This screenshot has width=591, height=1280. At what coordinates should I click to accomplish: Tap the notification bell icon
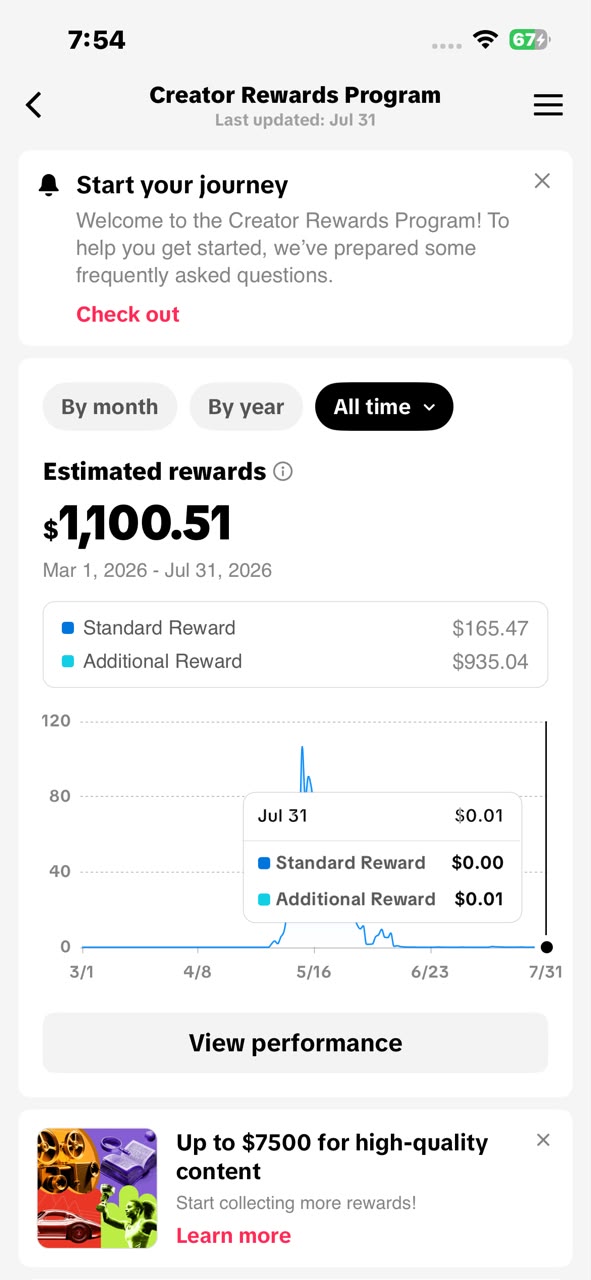coord(49,185)
